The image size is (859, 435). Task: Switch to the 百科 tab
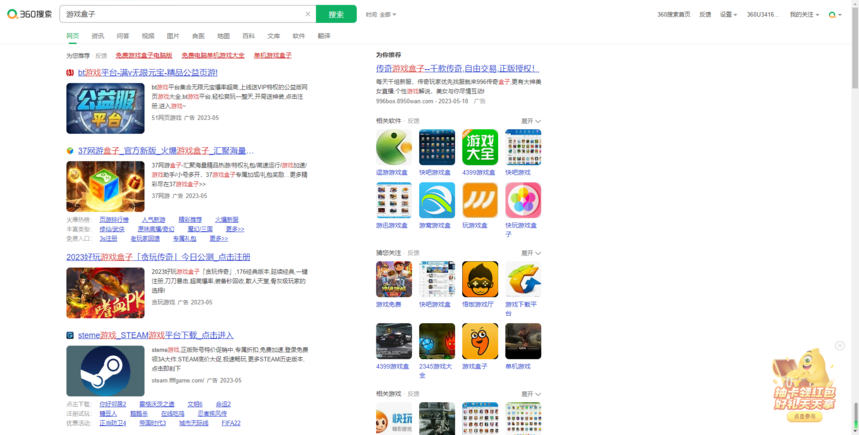[249, 36]
